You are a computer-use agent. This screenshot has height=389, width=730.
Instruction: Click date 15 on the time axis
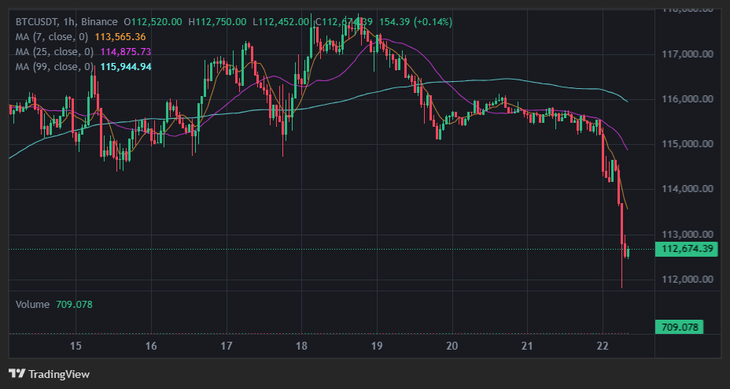(x=76, y=346)
